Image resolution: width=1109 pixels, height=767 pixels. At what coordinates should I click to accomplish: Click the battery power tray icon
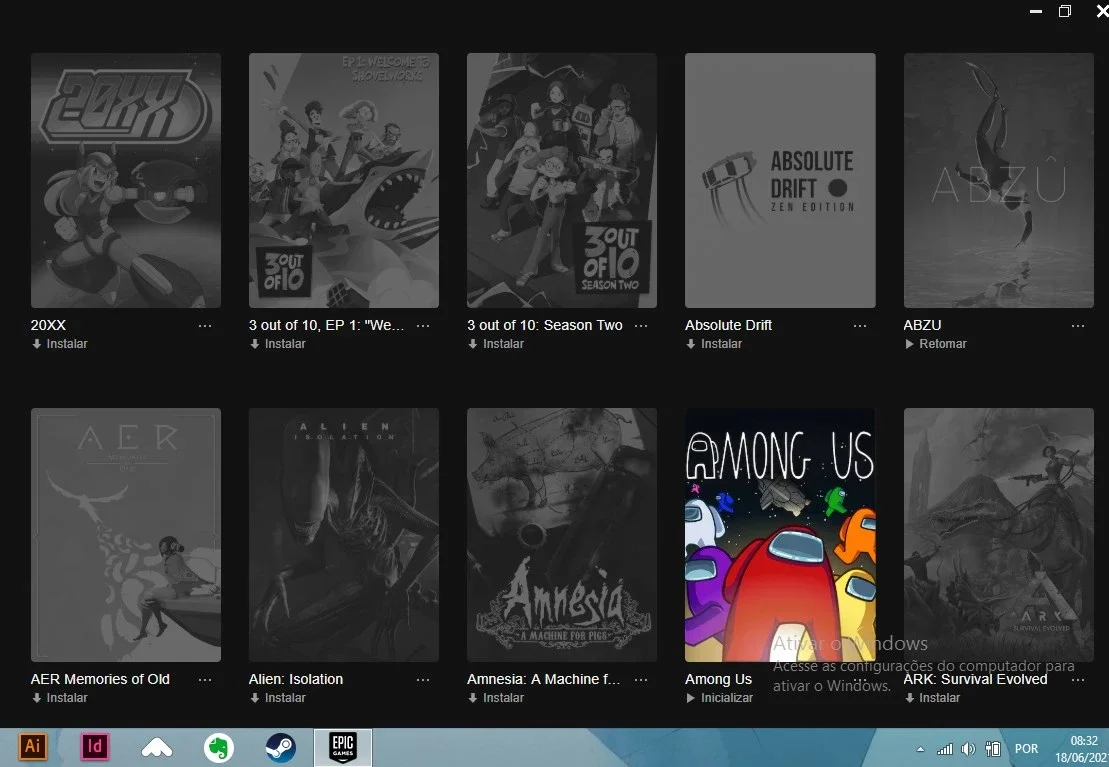[993, 749]
